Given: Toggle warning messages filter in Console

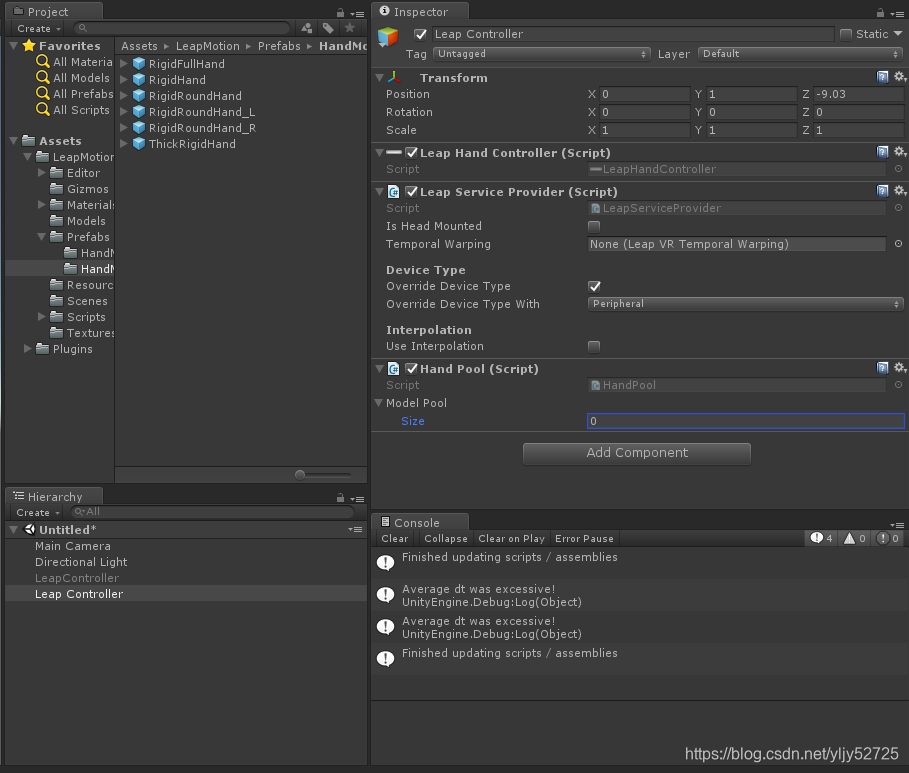Looking at the screenshot, I should click(x=855, y=538).
